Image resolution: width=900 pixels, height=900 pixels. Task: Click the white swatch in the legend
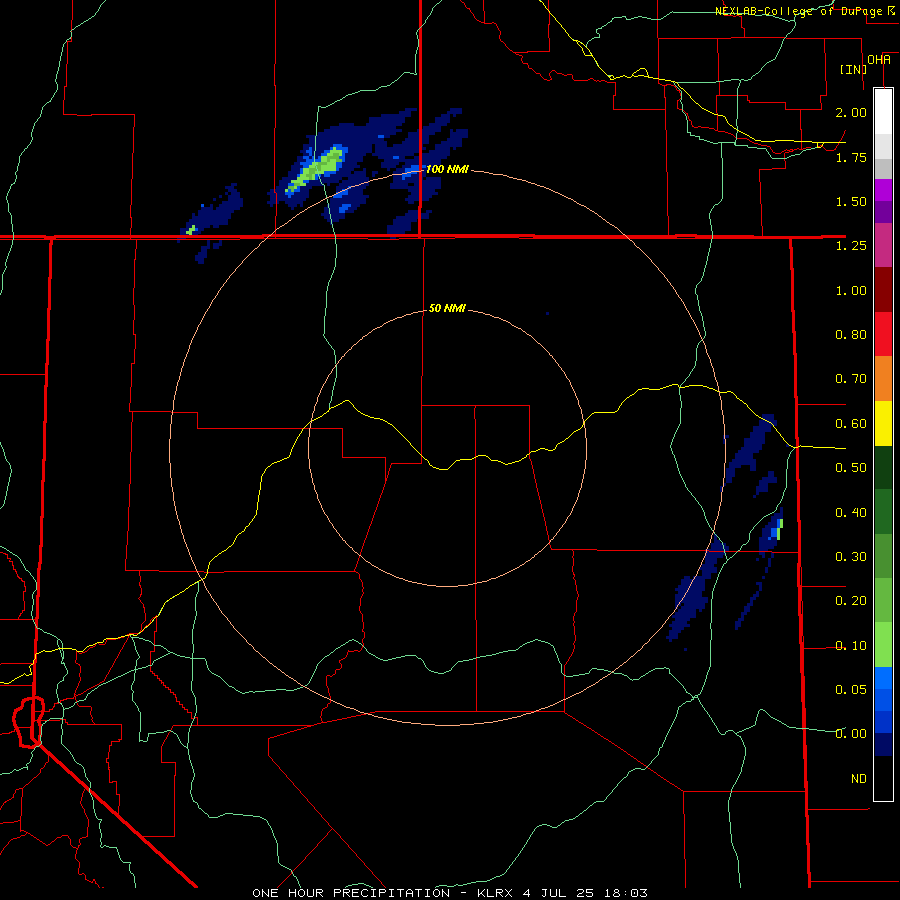pos(883,111)
